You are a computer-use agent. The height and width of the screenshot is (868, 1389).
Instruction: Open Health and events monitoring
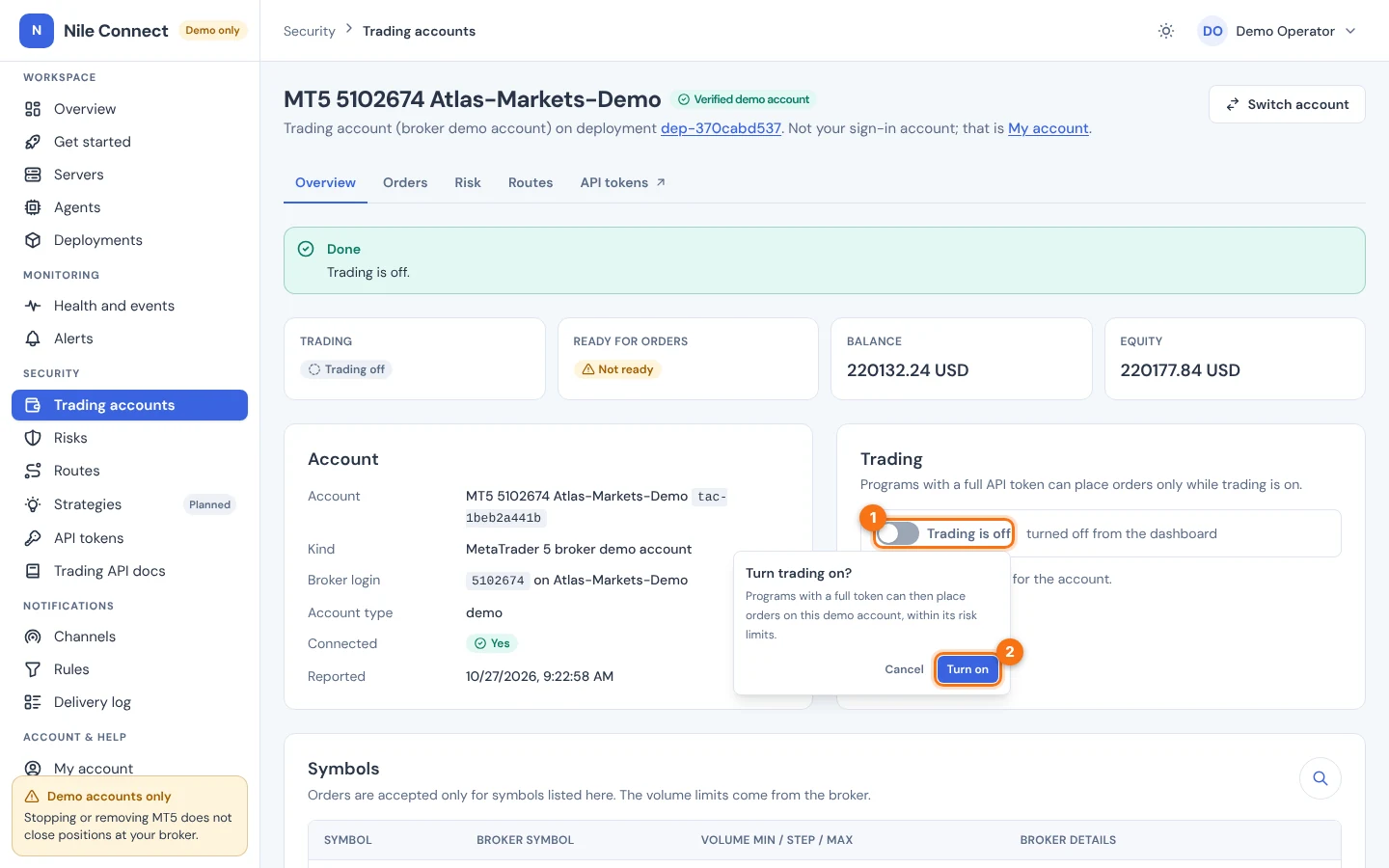[129, 306]
